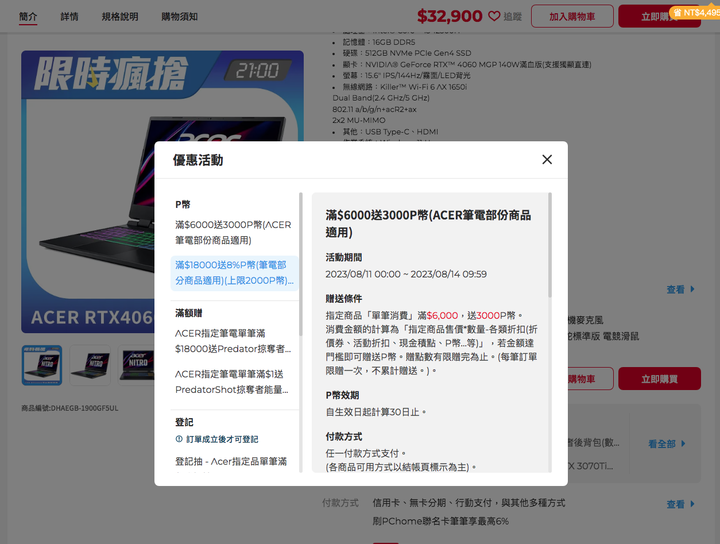
Task: Click the info icon beside 訂單成立後才可登記
Action: coord(179,439)
